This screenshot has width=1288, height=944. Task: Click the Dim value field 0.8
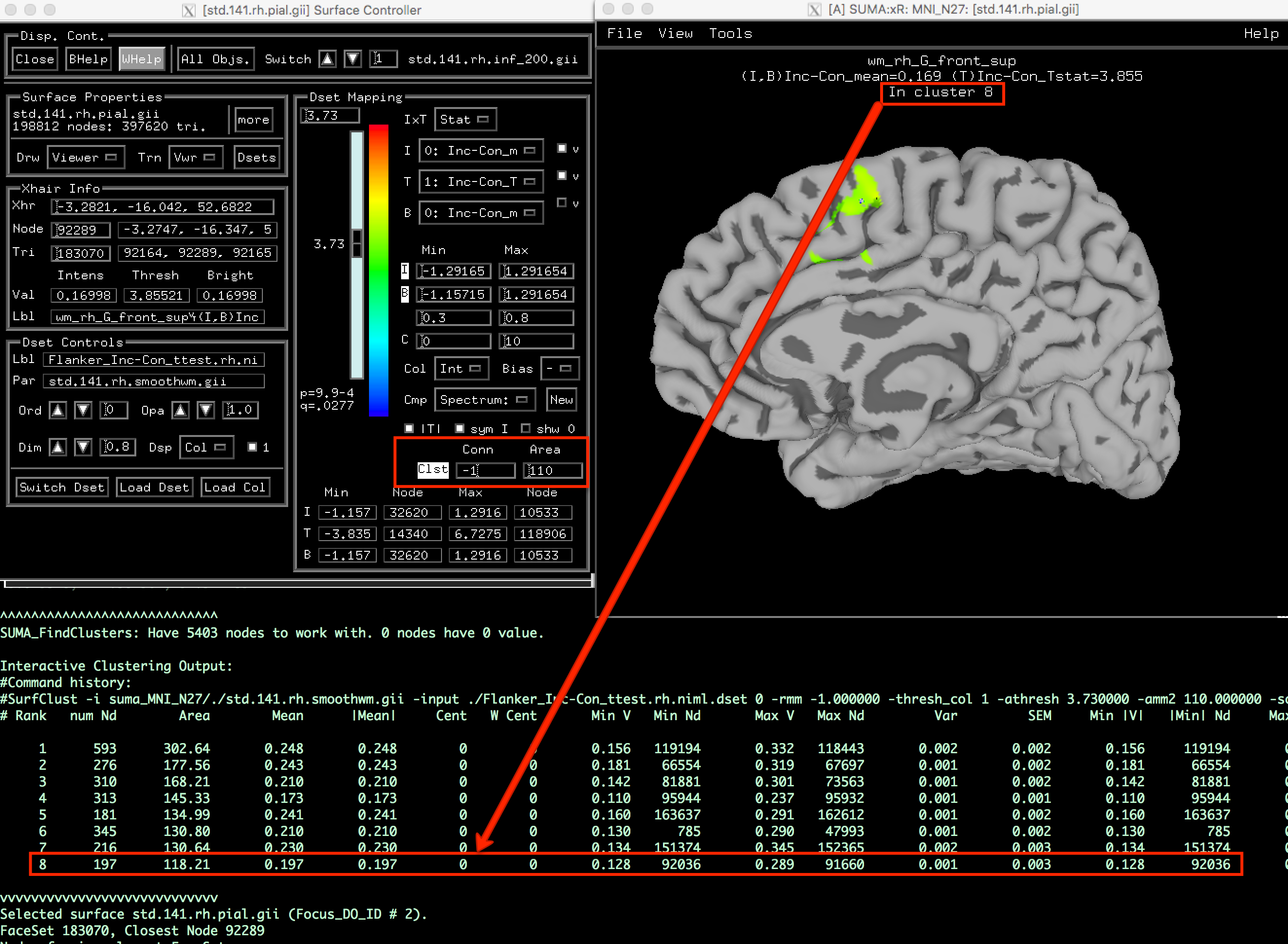(x=118, y=446)
